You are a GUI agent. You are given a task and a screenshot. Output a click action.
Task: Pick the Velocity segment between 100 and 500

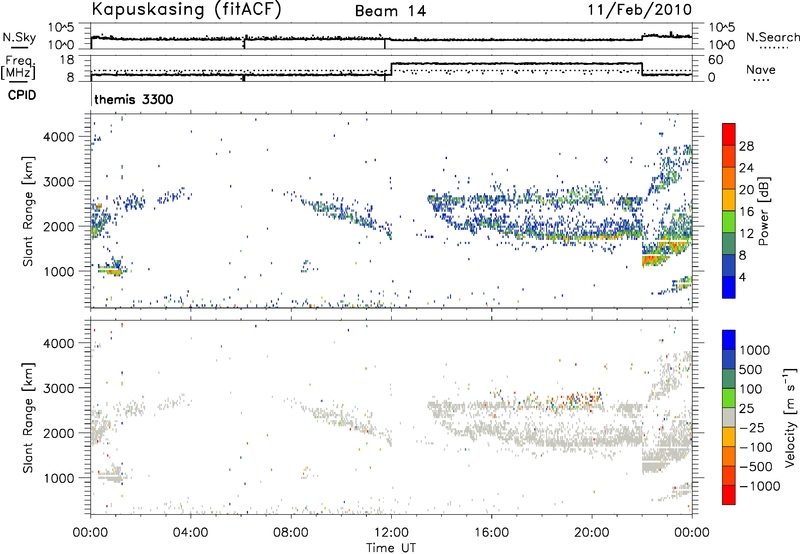tap(729, 379)
